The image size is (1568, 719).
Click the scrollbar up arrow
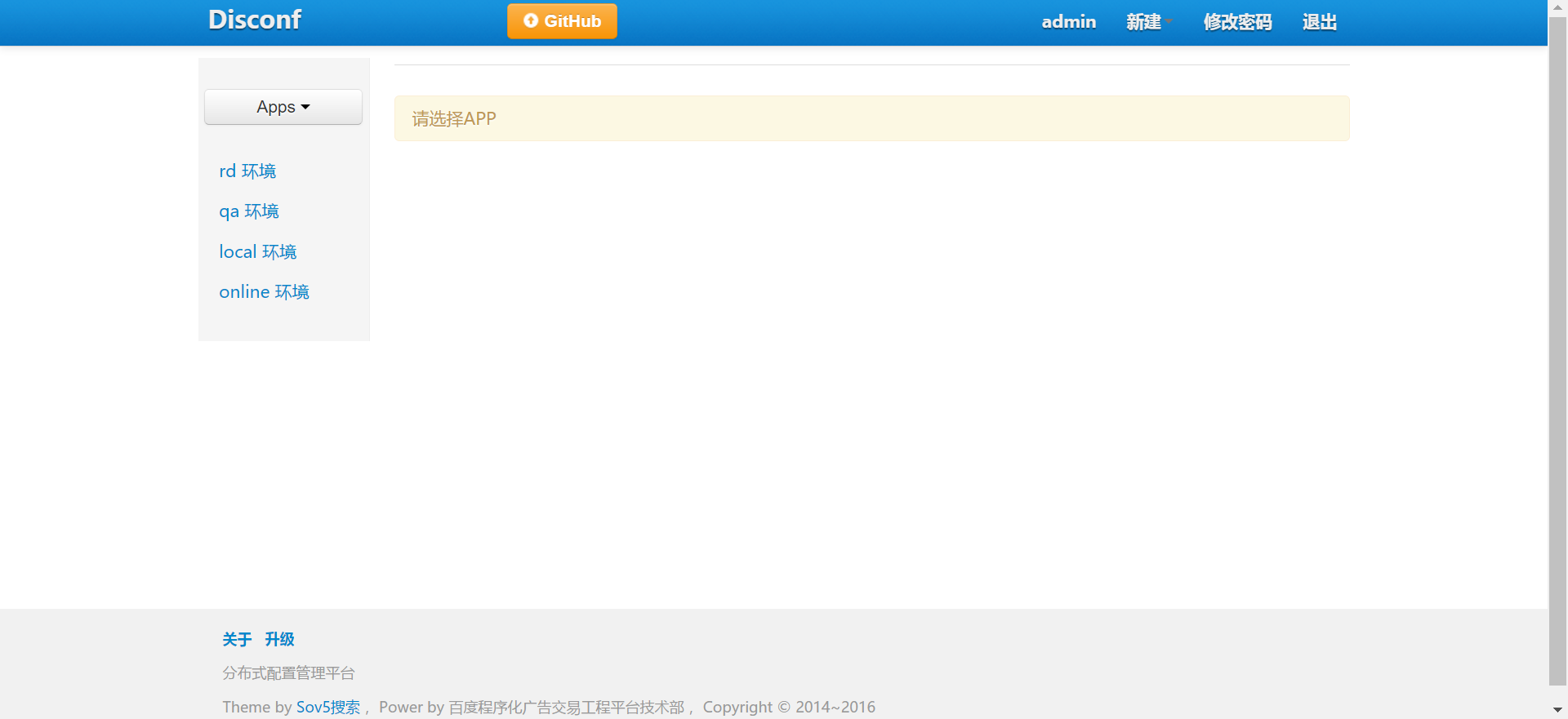pos(1558,7)
